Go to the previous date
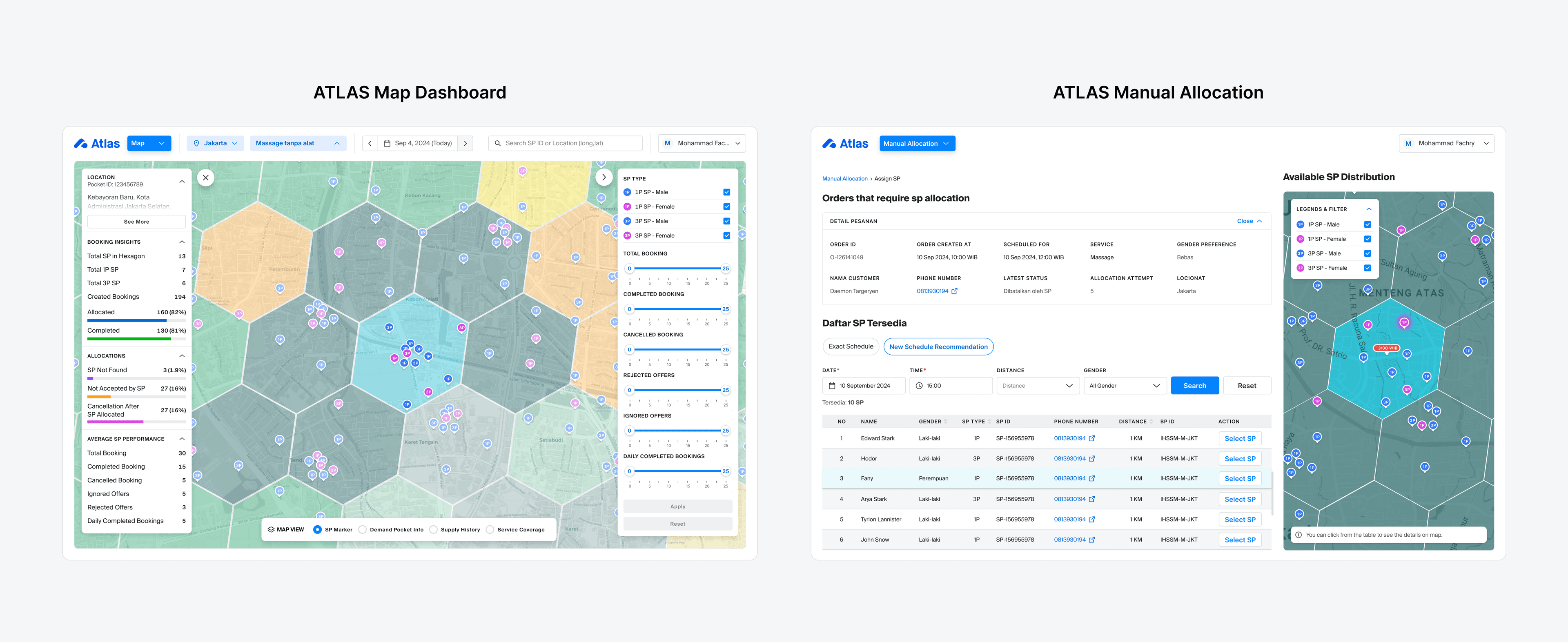The height and width of the screenshot is (642, 1568). click(370, 144)
